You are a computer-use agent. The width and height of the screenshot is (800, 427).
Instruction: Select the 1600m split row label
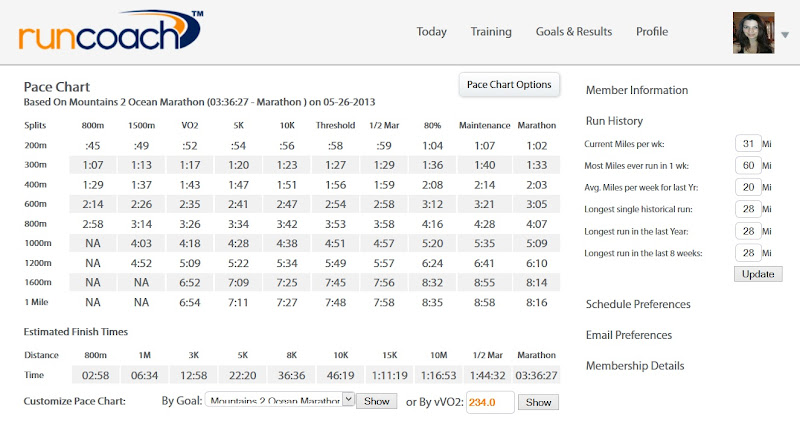[38, 282]
